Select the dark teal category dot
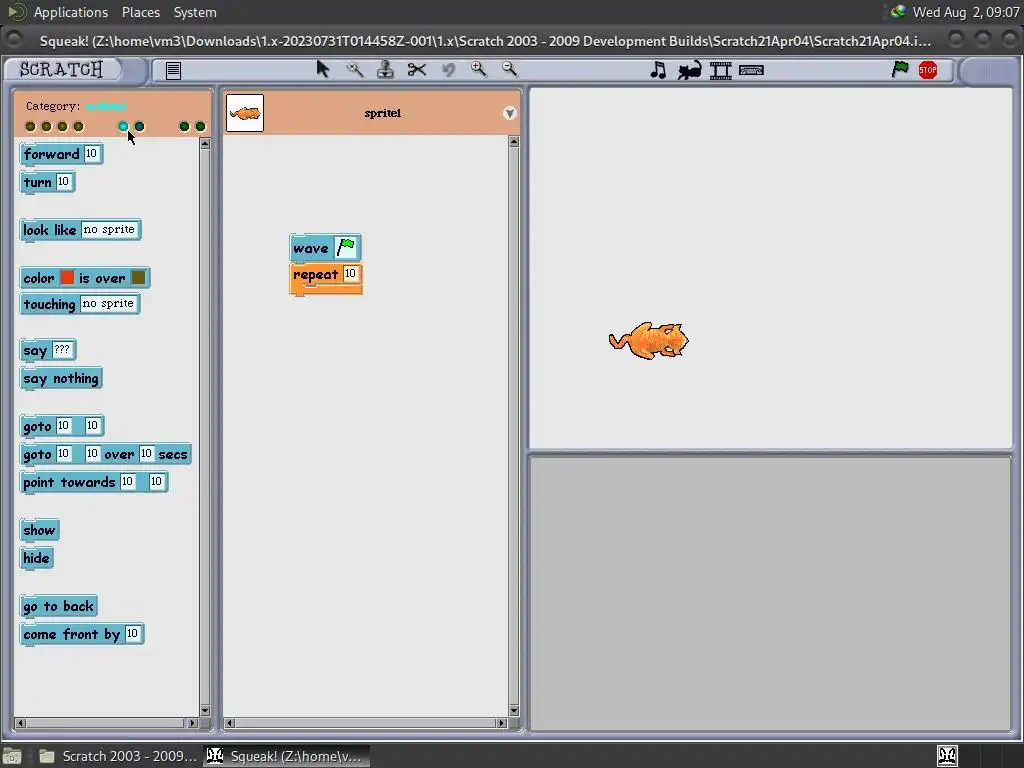Screen dimensions: 1024x768 (x=139, y=127)
